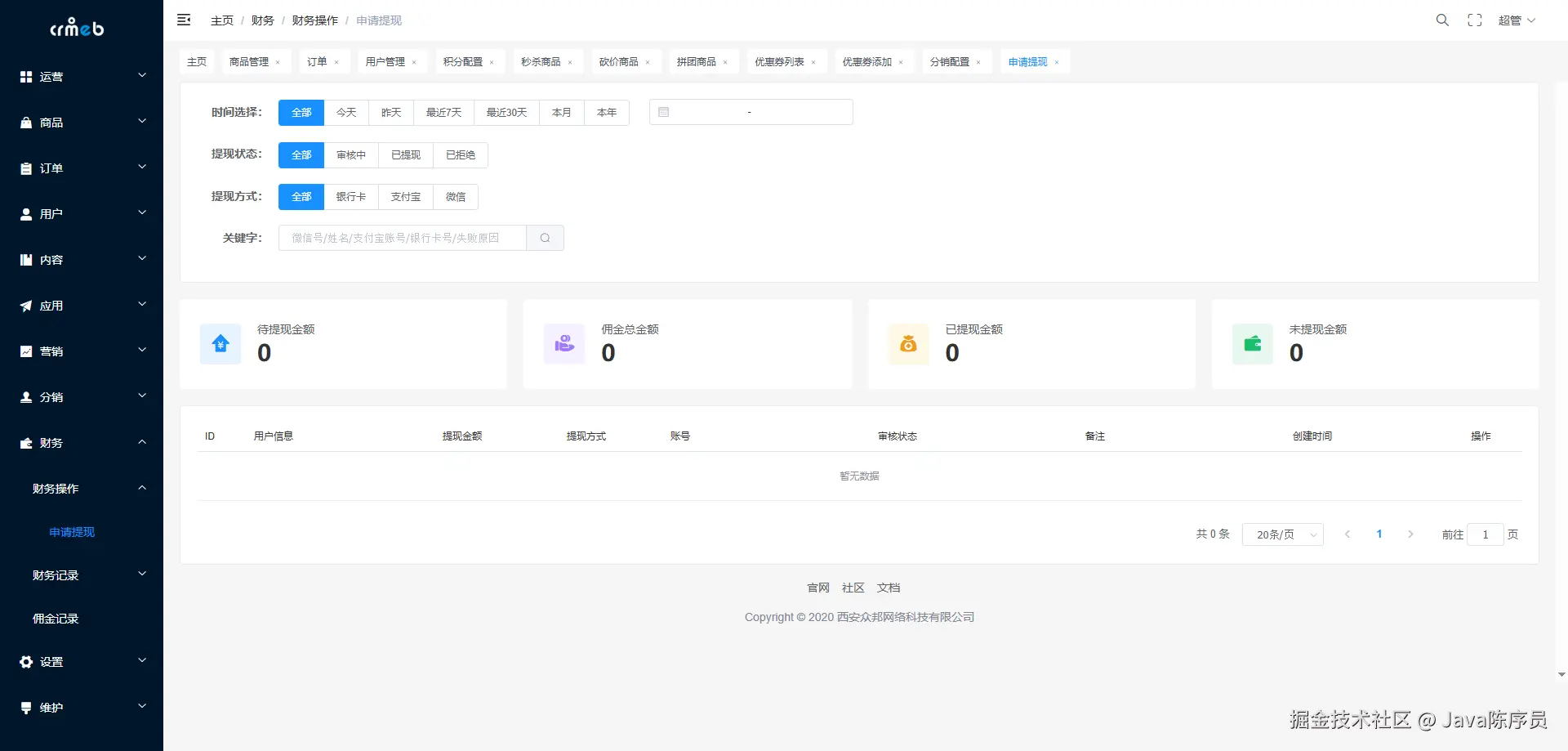Close the 申请提现 tab
1568x751 pixels.
pyautogui.click(x=1057, y=62)
